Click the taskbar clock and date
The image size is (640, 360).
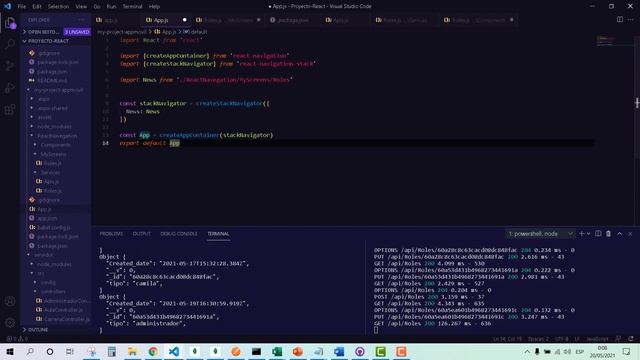tap(602, 351)
